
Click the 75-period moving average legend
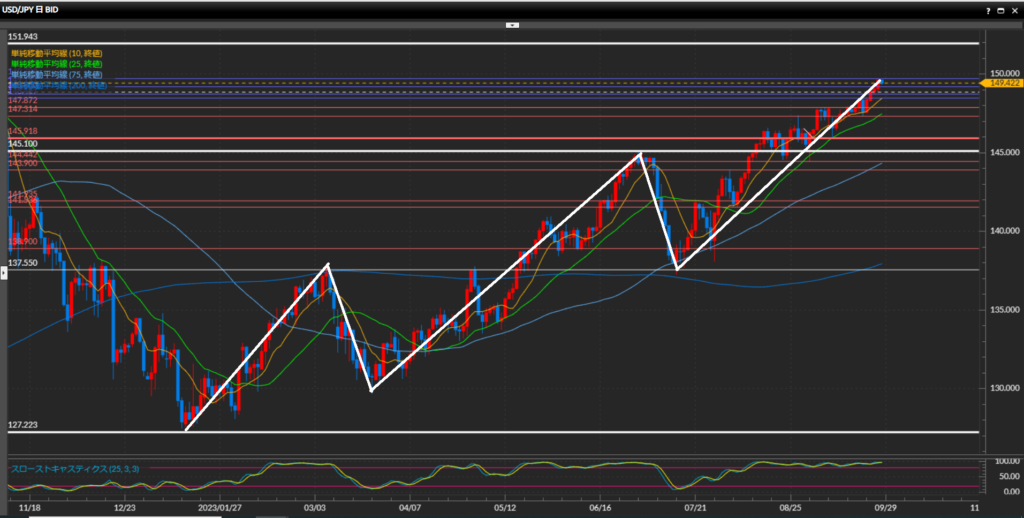[57, 75]
